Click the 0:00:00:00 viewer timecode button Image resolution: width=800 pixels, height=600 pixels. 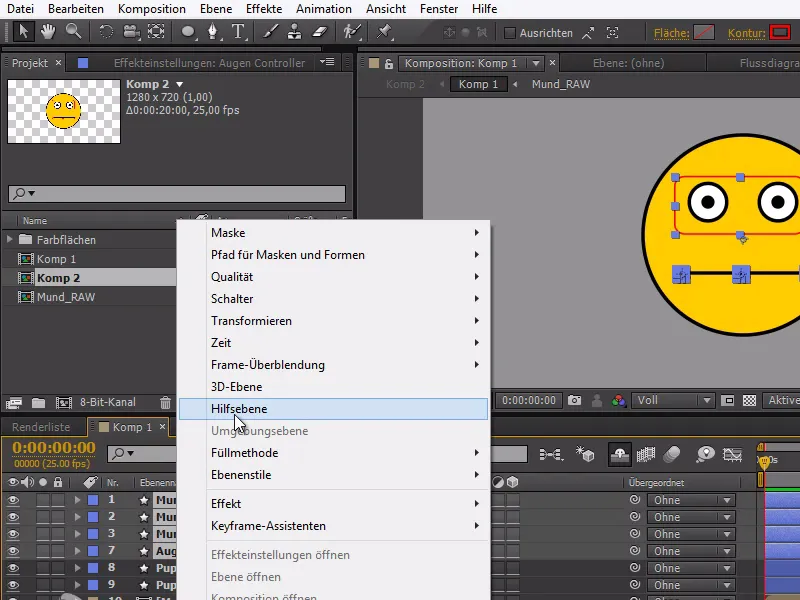point(529,401)
